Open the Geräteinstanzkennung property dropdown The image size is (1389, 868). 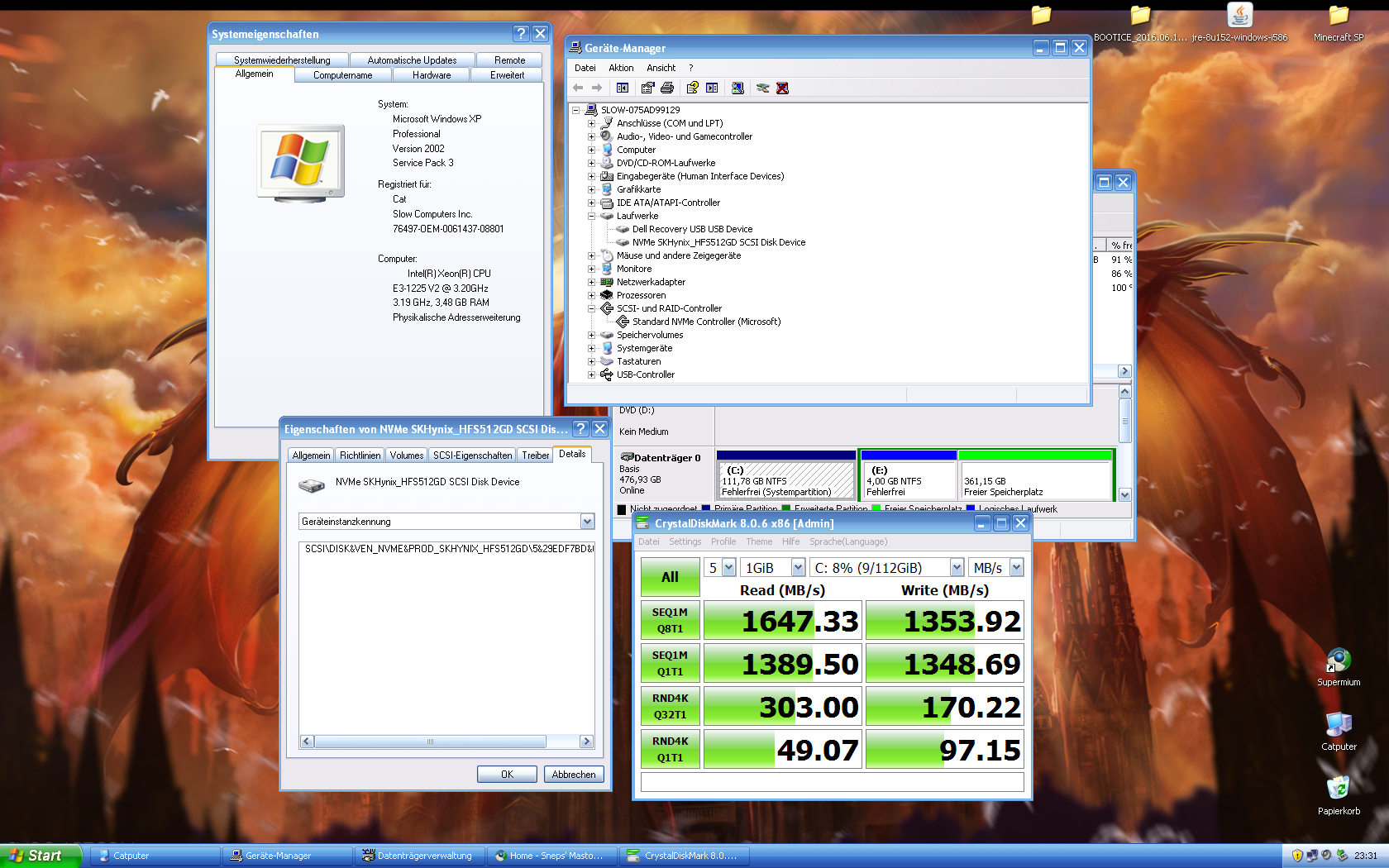point(587,522)
